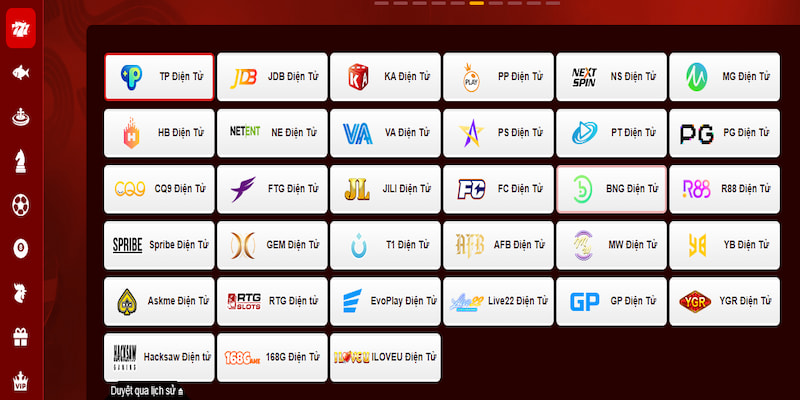
Task: Choose AFB Điện Tử provider
Action: tap(498, 245)
